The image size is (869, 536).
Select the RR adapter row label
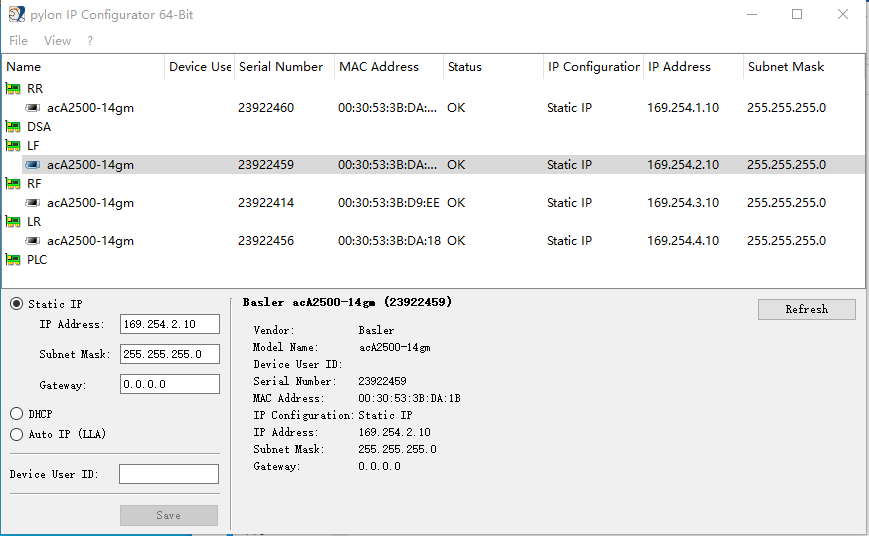click(x=35, y=89)
